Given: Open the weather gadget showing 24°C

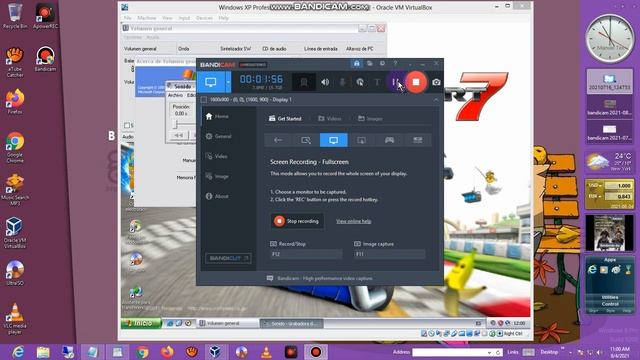Looking at the screenshot, I should 609,162.
